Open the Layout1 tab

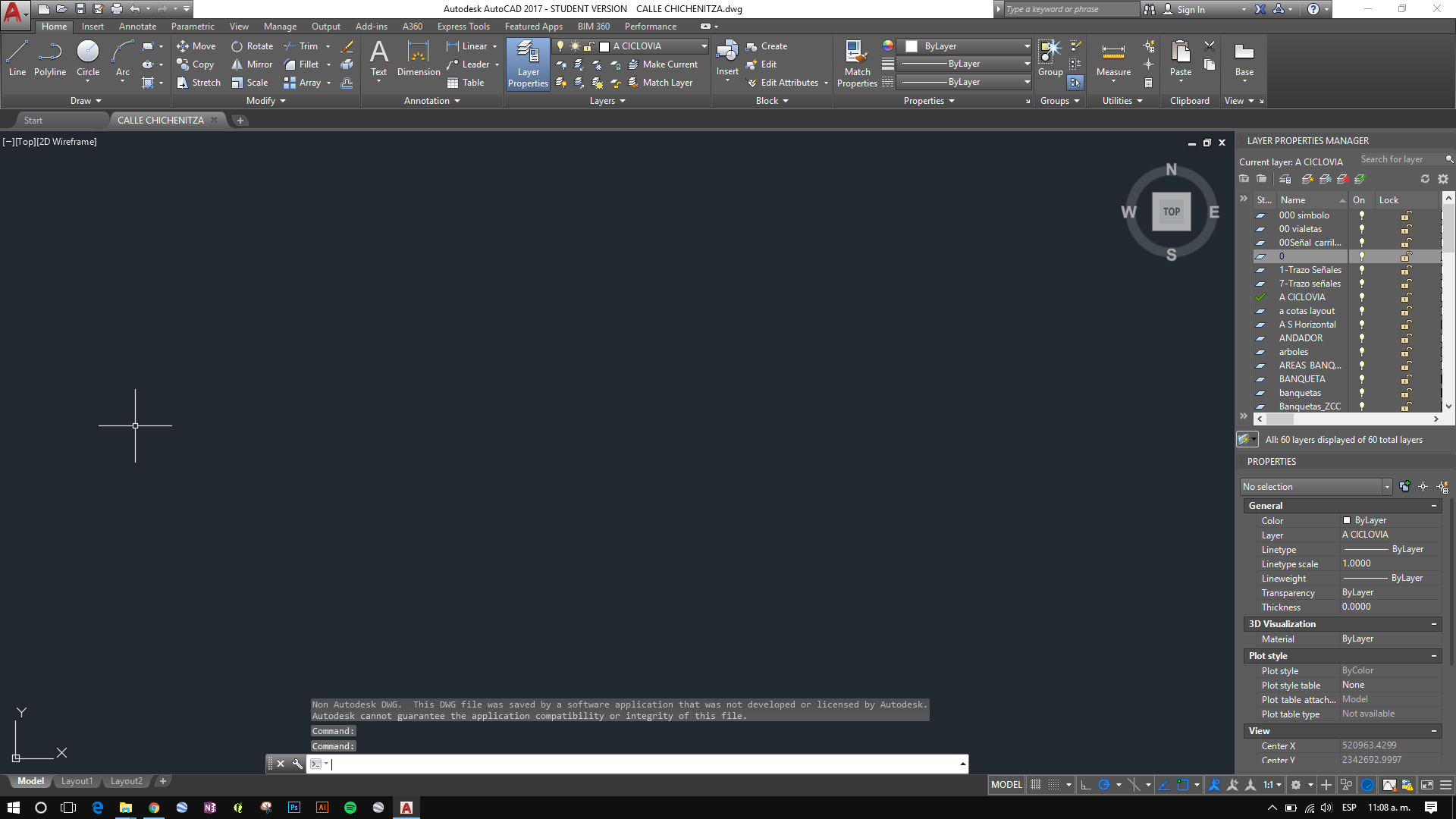pos(77,781)
